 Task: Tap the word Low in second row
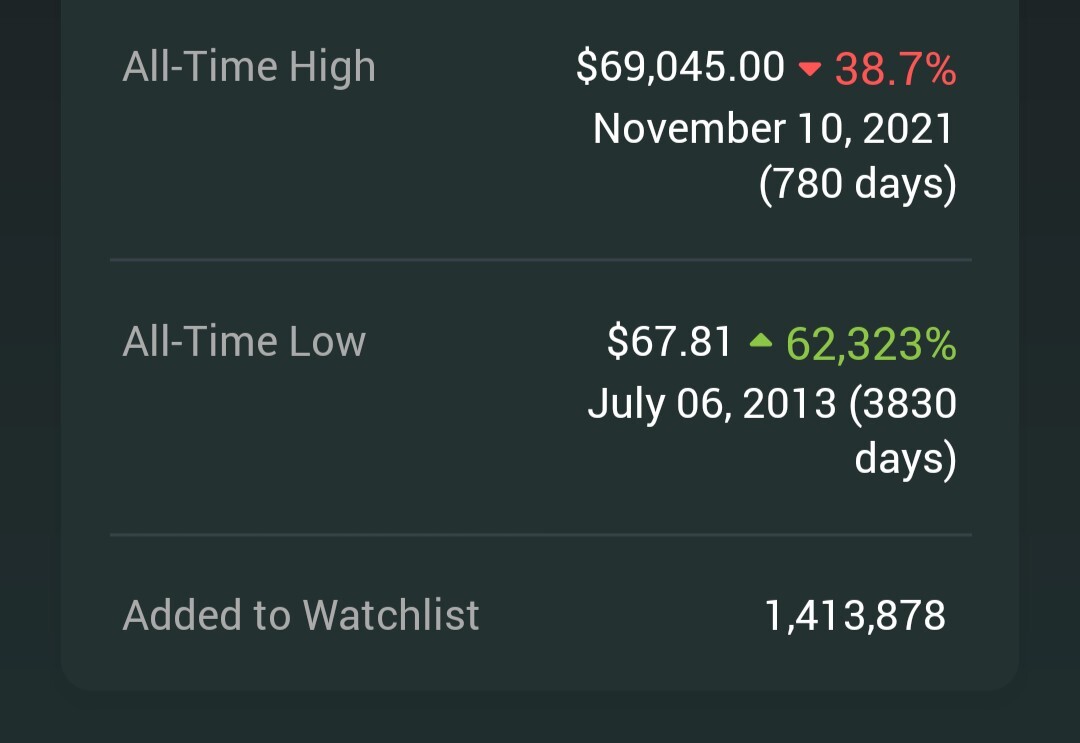point(327,342)
